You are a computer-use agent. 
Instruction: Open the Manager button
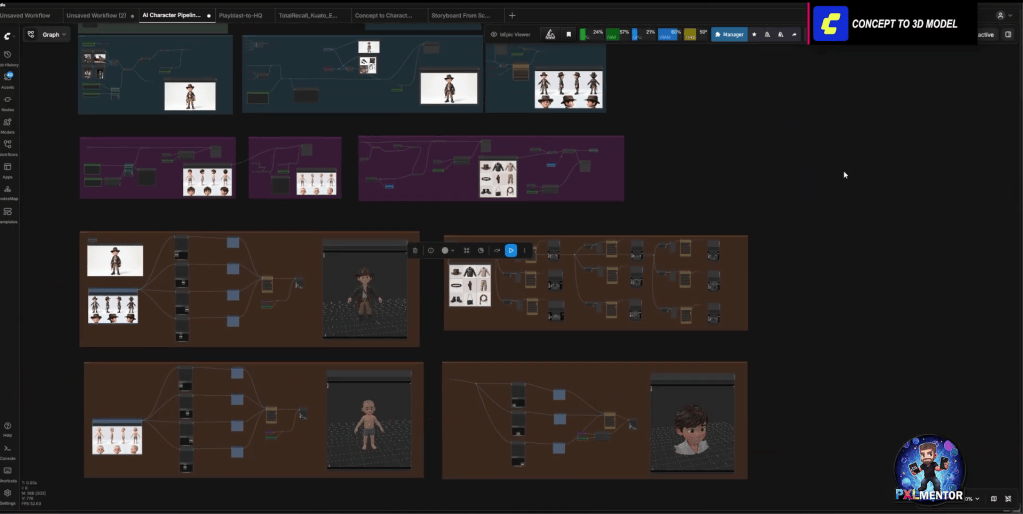[x=729, y=35]
